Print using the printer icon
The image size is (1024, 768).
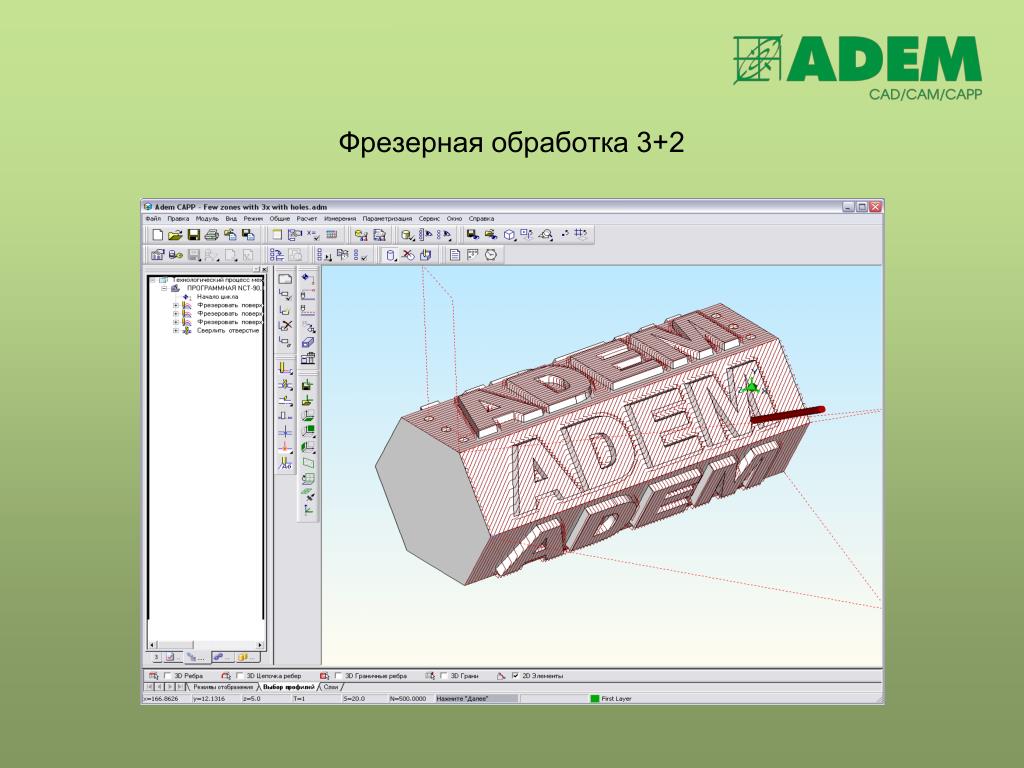[x=211, y=234]
